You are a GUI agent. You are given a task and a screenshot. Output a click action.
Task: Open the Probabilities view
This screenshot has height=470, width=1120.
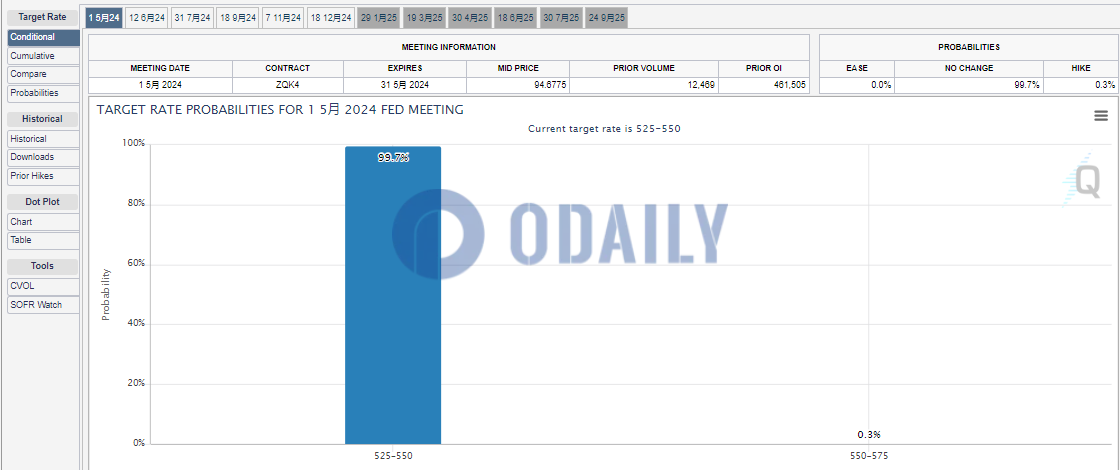click(43, 93)
